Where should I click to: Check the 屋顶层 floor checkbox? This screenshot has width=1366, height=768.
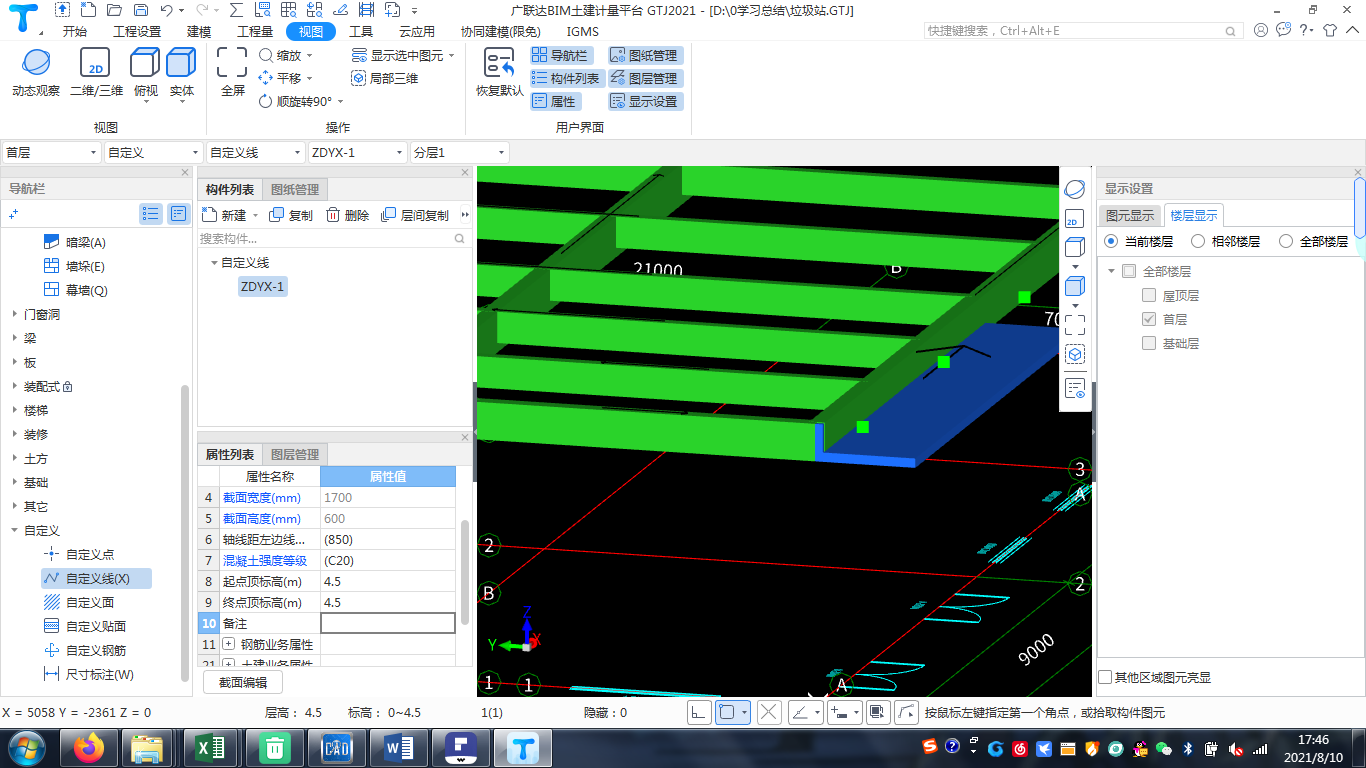[x=1149, y=295]
